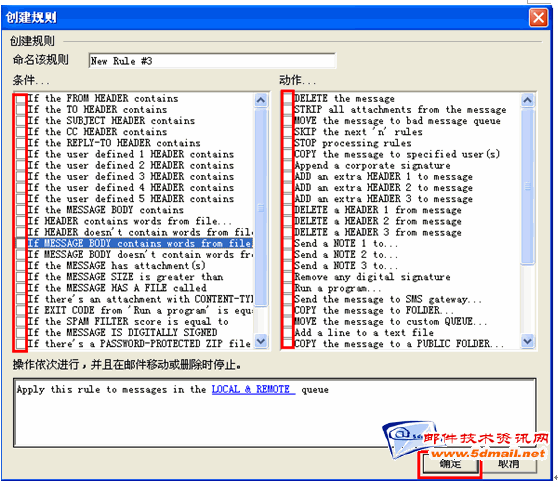Image resolution: width=558 pixels, height=487 pixels.
Task: Check 'If the MESSAGE has attachment(s)' condition
Action: pos(21,266)
